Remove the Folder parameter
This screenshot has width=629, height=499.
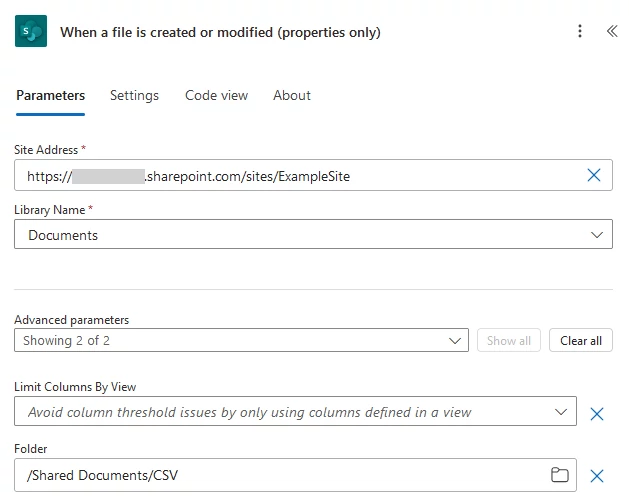pos(597,476)
